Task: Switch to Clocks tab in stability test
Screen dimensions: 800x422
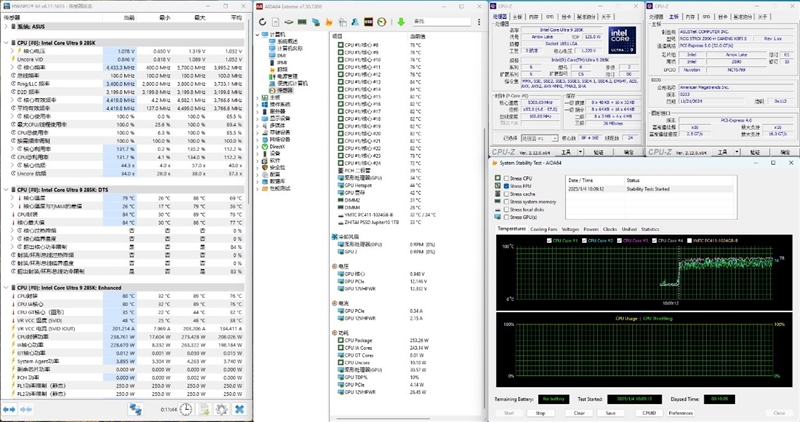Action: 610,229
